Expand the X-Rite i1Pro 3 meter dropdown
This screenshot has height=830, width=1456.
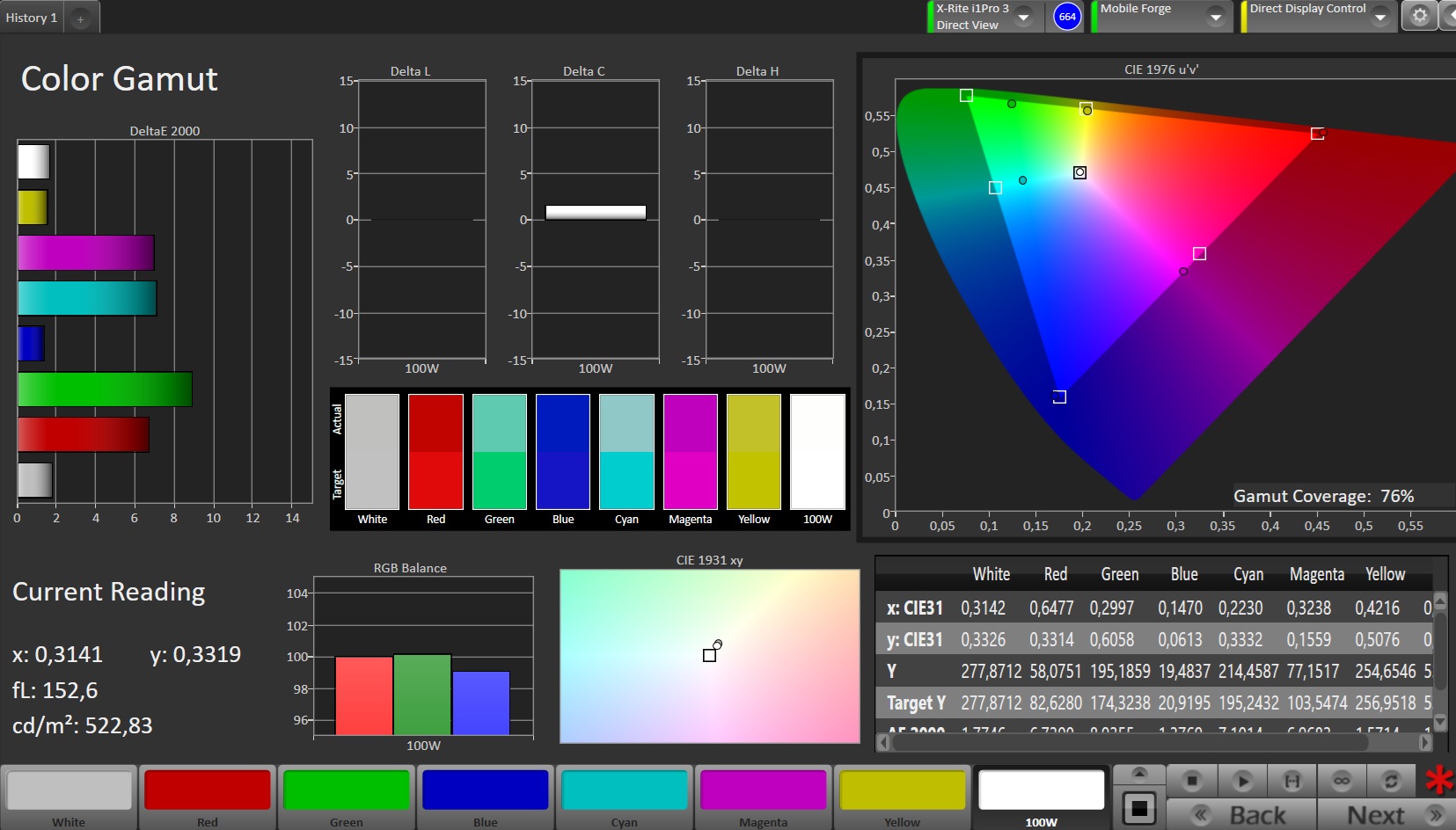tap(1024, 17)
